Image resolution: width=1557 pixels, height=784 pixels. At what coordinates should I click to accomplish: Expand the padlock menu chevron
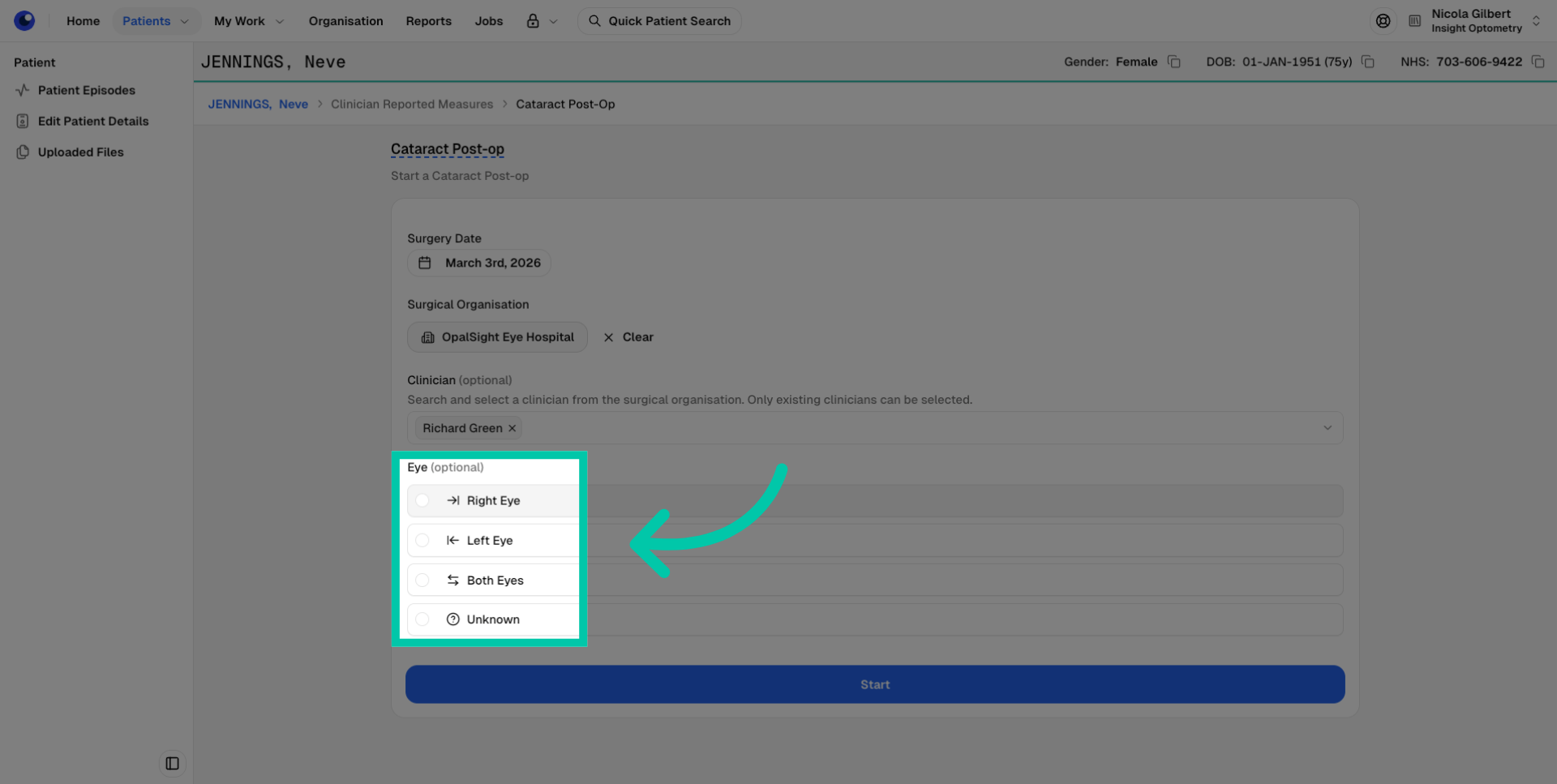[553, 21]
